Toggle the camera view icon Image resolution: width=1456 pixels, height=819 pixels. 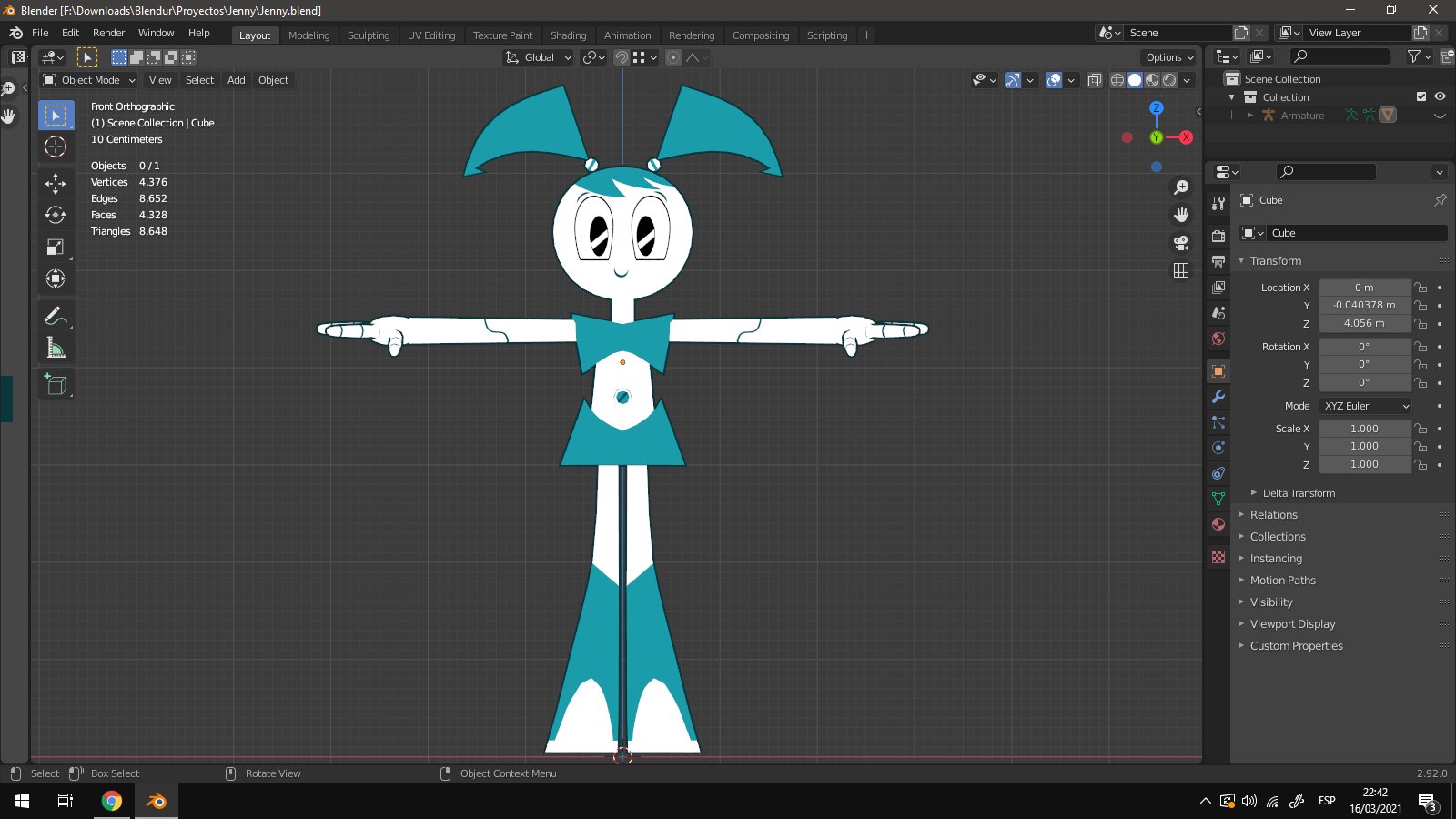click(x=1181, y=243)
